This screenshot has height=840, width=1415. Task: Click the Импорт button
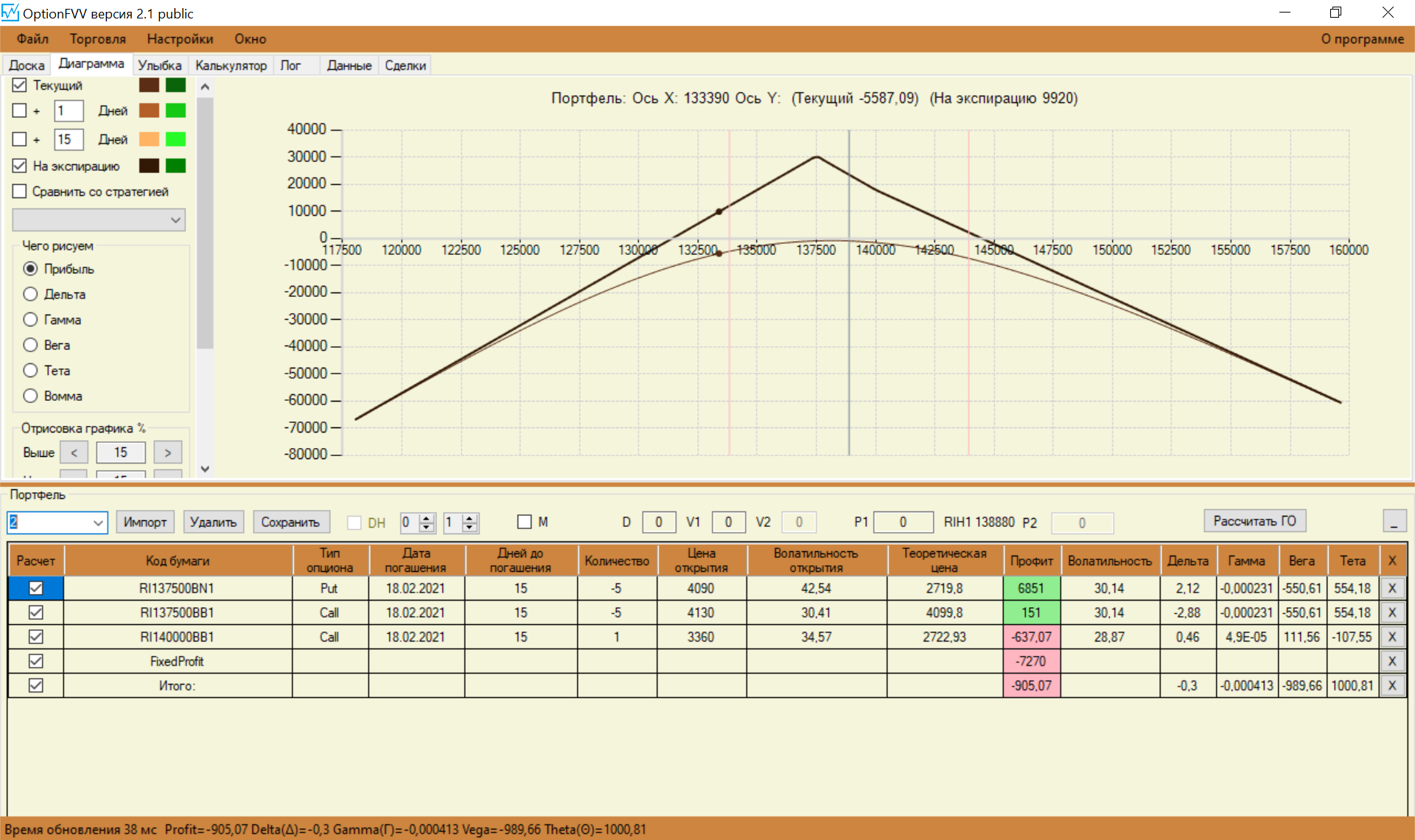pos(145,522)
